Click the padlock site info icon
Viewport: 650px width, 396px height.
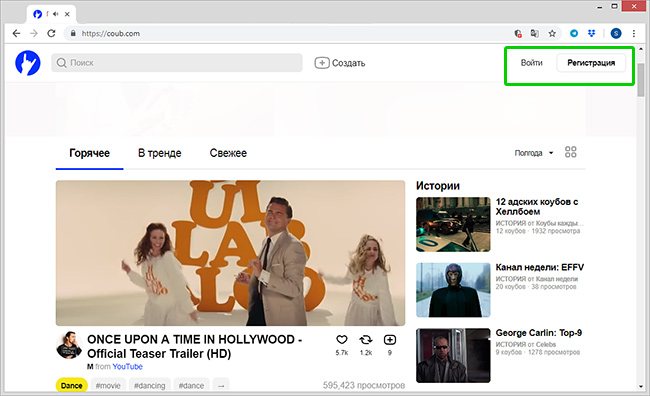click(73, 34)
